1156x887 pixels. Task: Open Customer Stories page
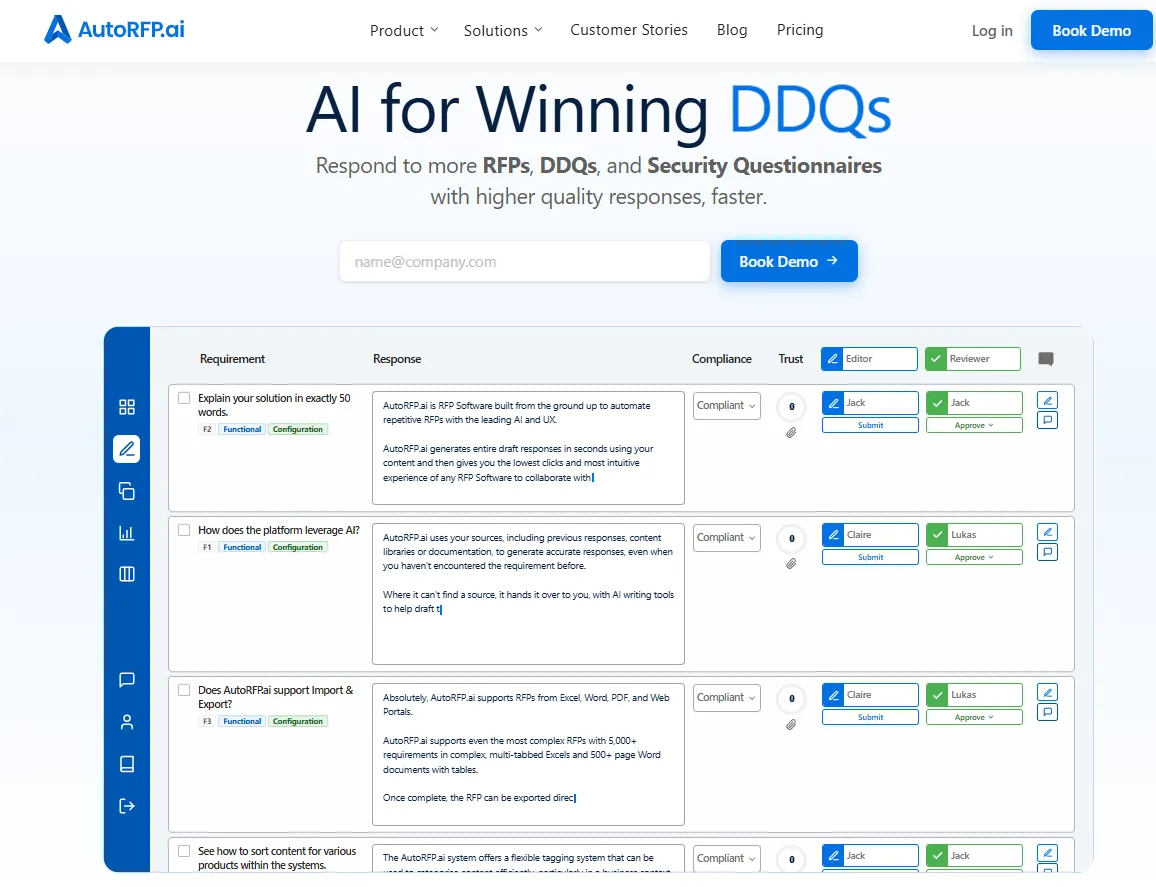click(629, 29)
